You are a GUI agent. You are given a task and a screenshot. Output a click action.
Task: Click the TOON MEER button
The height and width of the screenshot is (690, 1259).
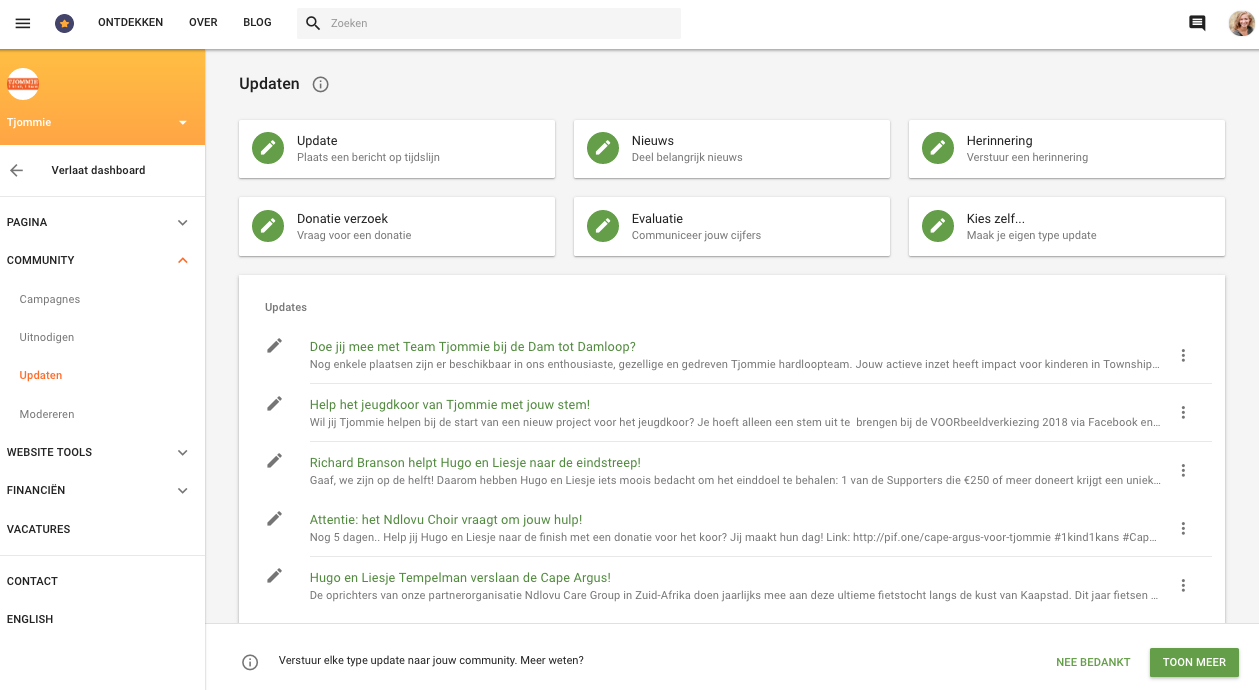pyautogui.click(x=1194, y=662)
